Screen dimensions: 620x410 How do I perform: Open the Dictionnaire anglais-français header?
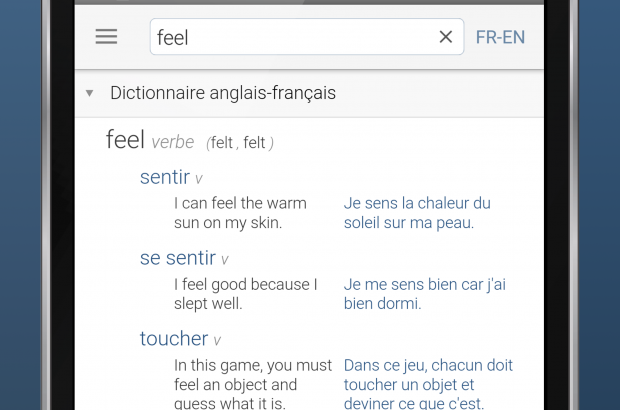point(223,93)
